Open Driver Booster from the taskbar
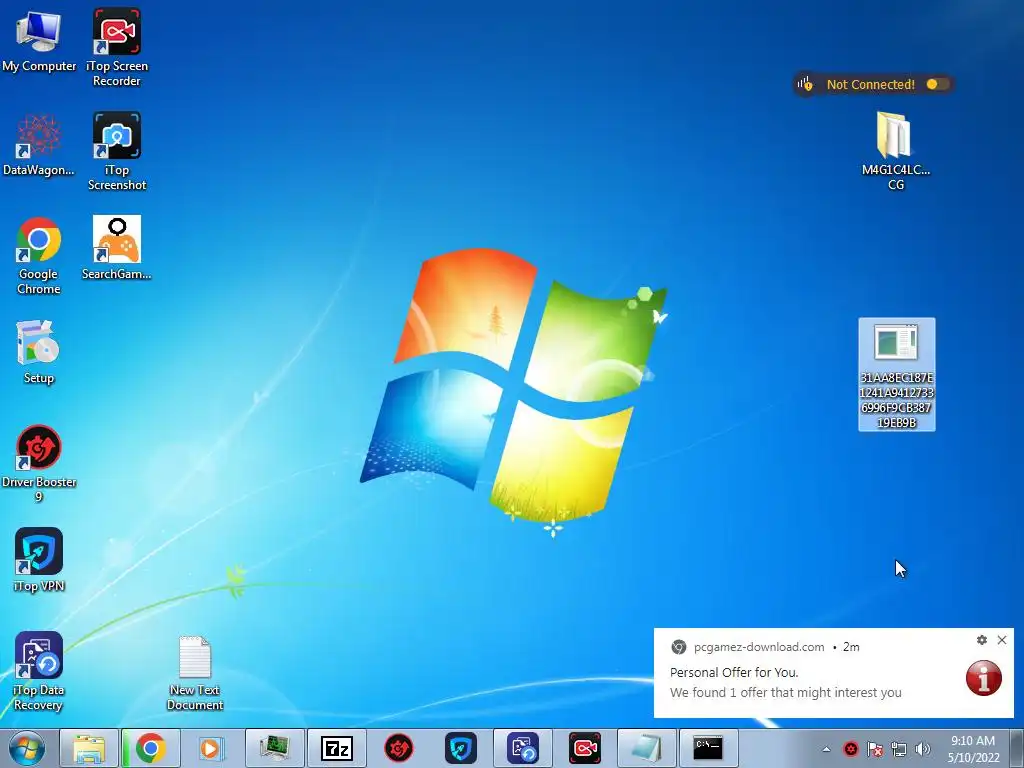 (x=398, y=748)
